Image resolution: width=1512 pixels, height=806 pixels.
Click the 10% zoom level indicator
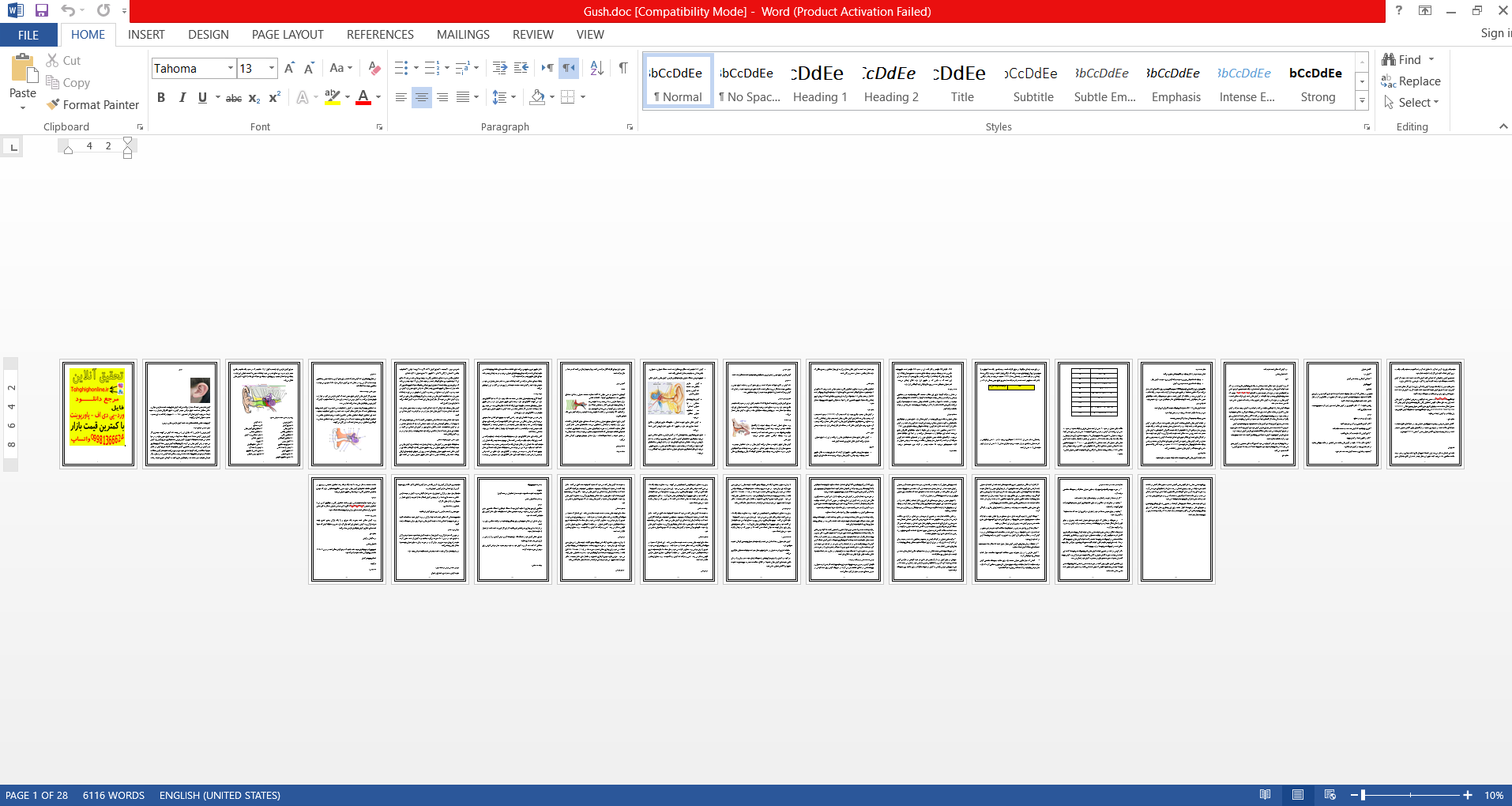(x=1493, y=795)
